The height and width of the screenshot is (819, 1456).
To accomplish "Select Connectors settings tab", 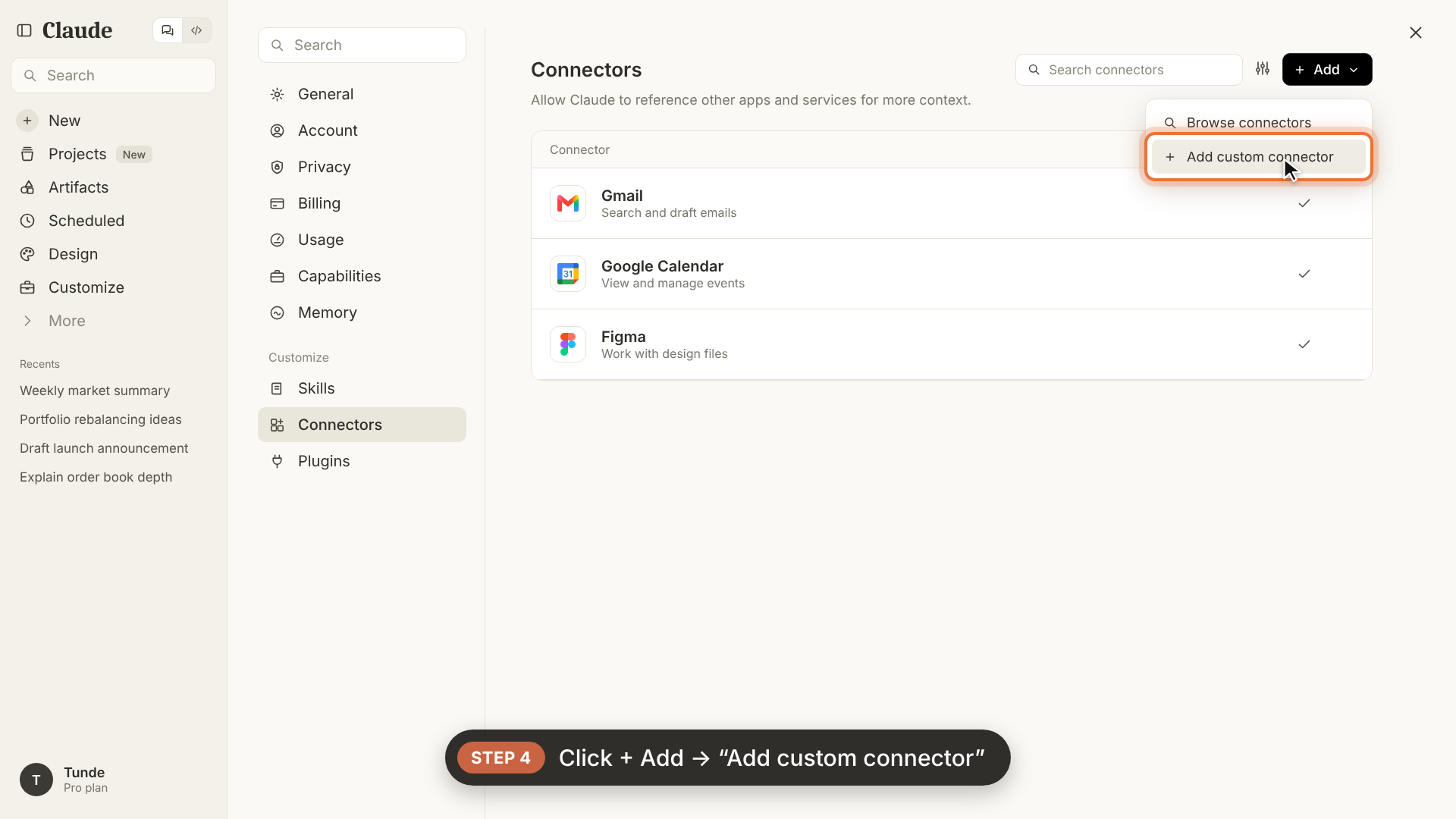I will click(x=362, y=425).
